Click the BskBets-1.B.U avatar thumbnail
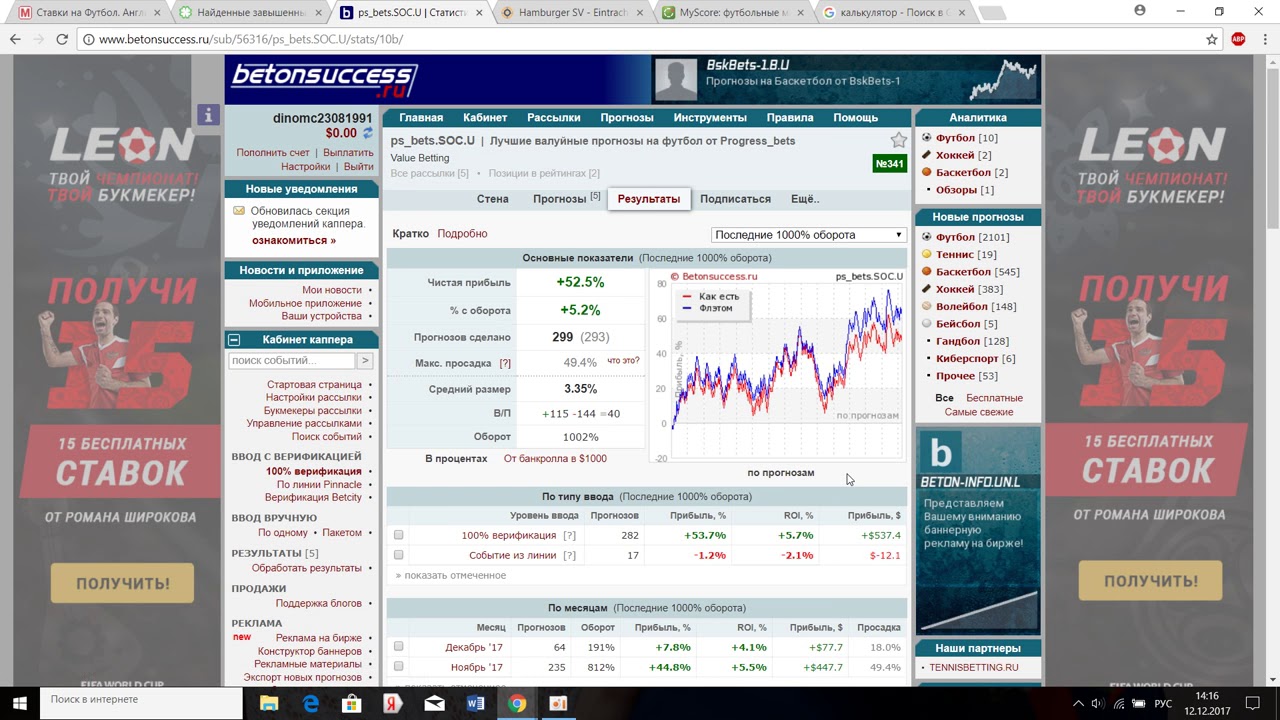1280x720 pixels. coord(676,80)
